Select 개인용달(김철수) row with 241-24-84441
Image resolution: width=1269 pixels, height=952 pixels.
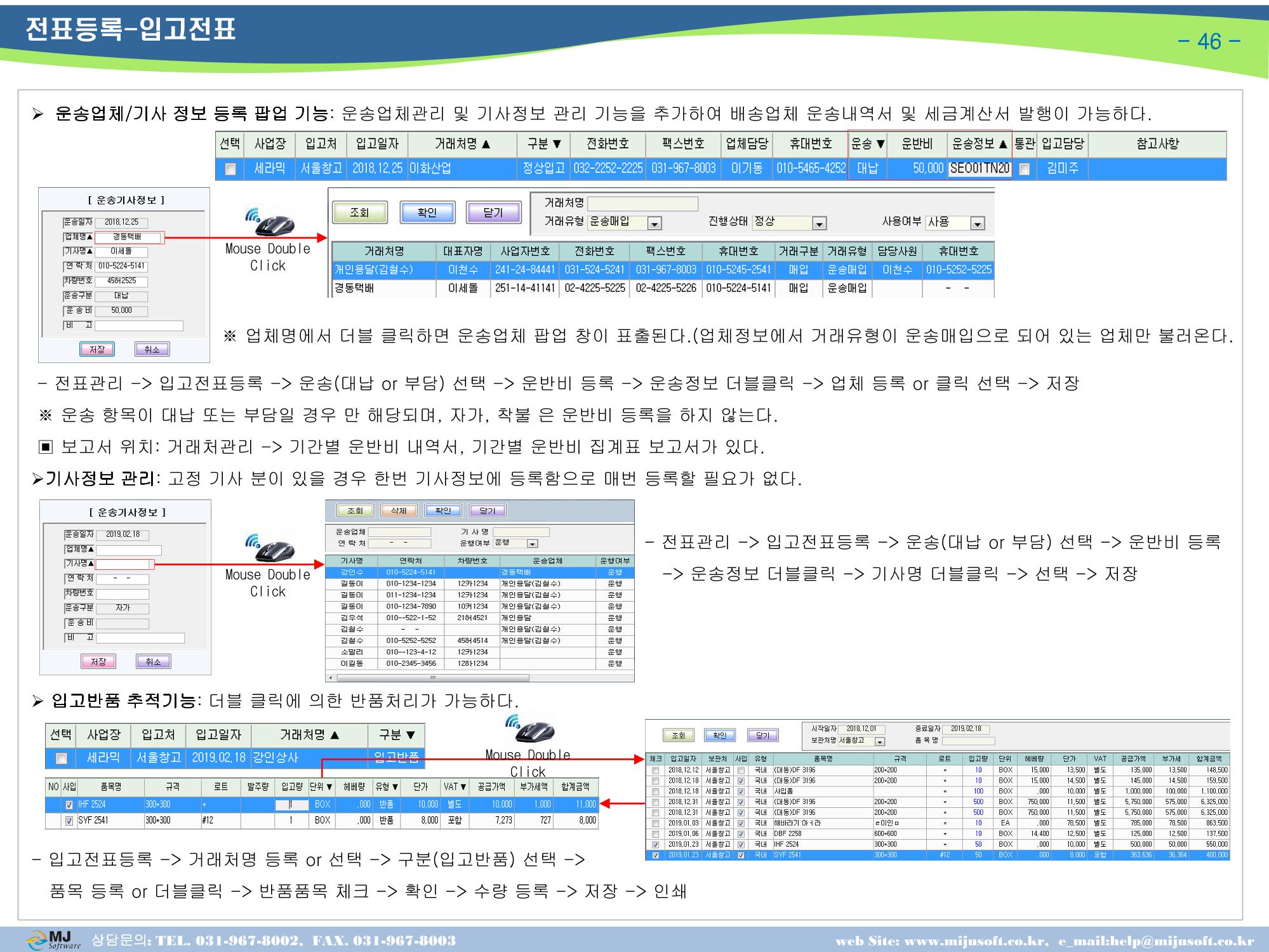(x=663, y=270)
